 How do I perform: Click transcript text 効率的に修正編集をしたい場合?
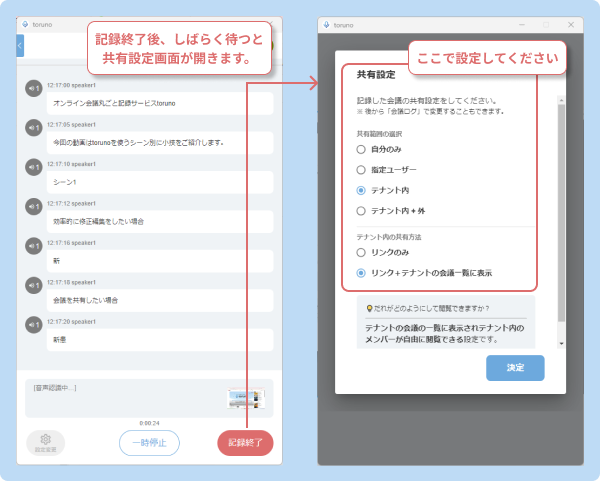click(x=98, y=222)
